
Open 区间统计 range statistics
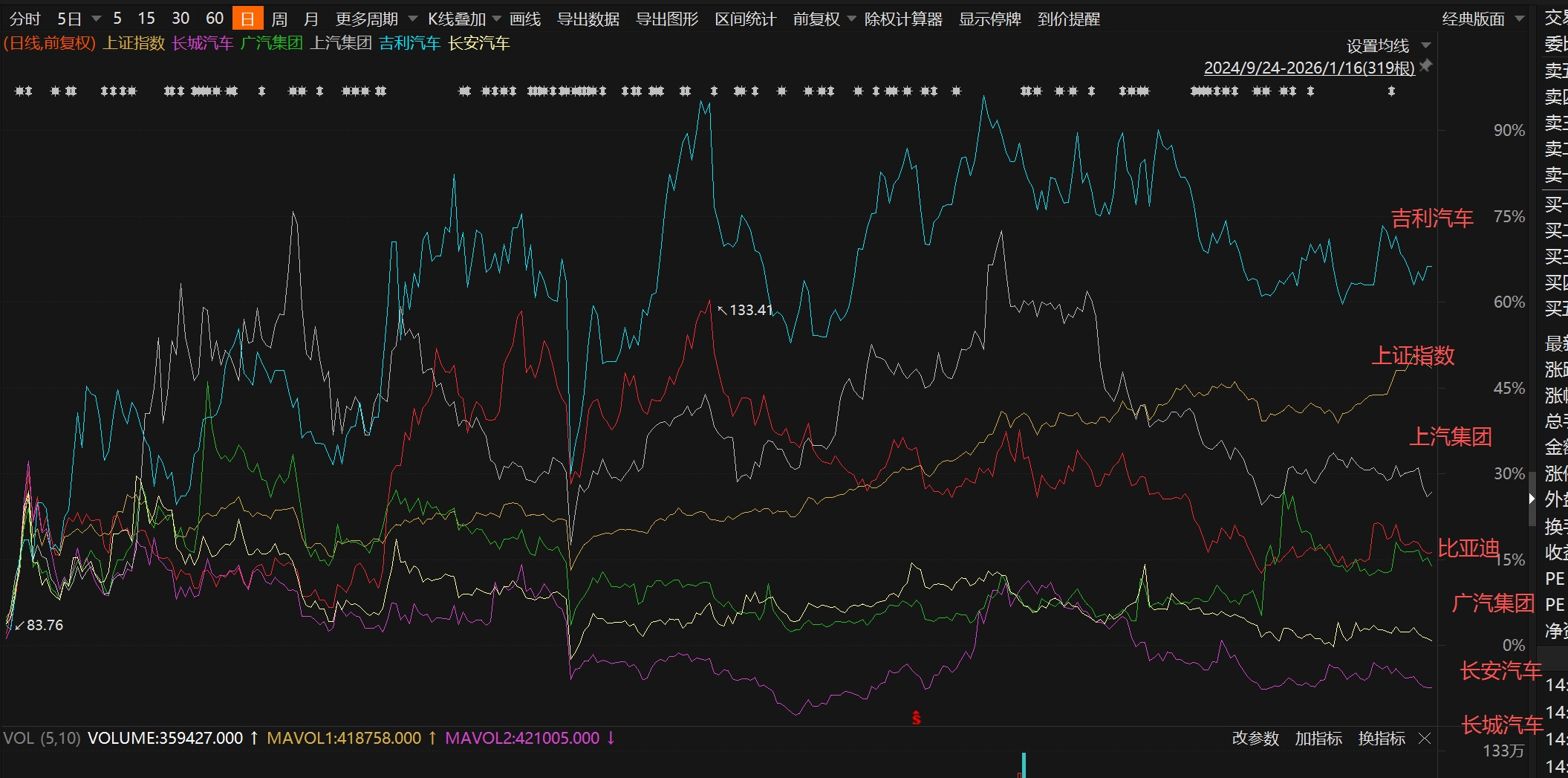click(746, 19)
